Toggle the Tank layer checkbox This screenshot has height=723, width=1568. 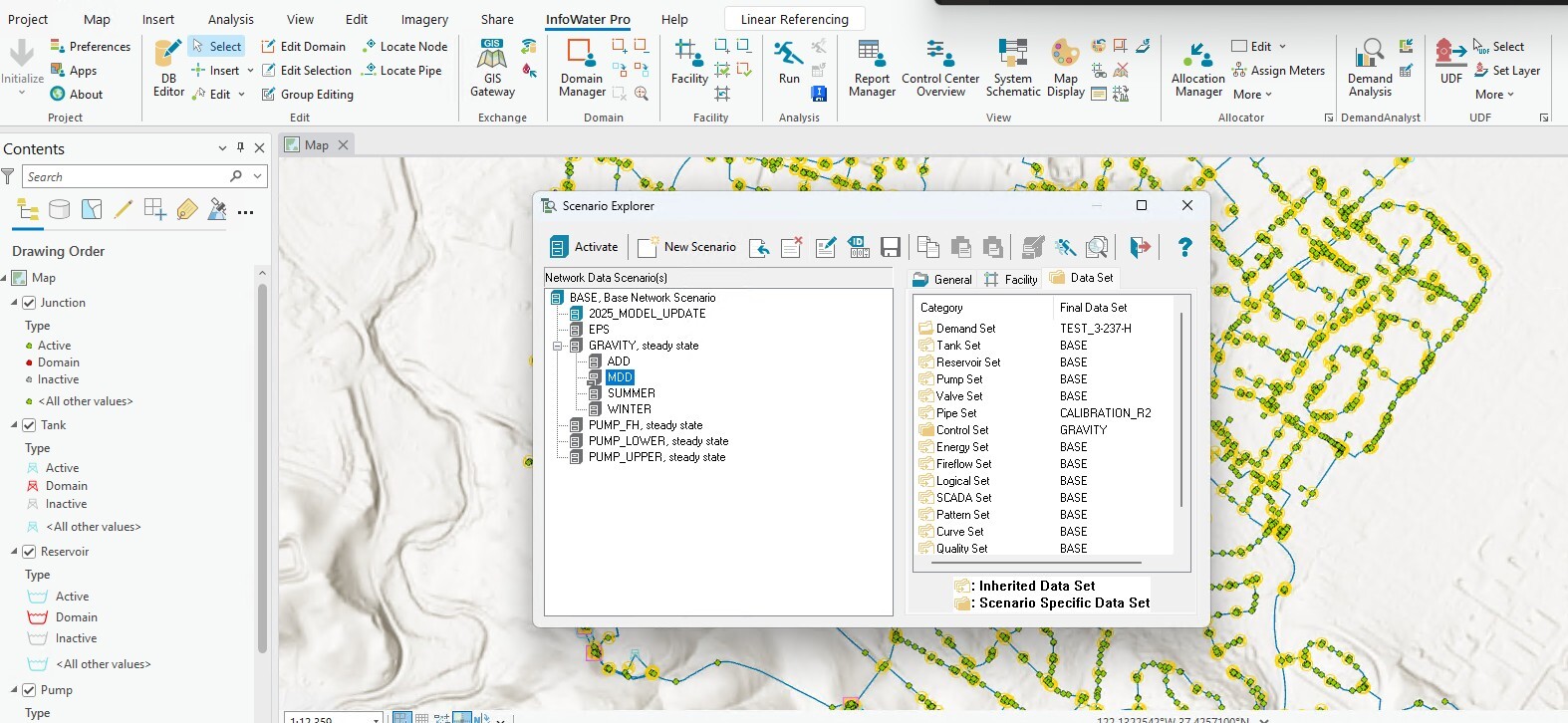tap(29, 425)
